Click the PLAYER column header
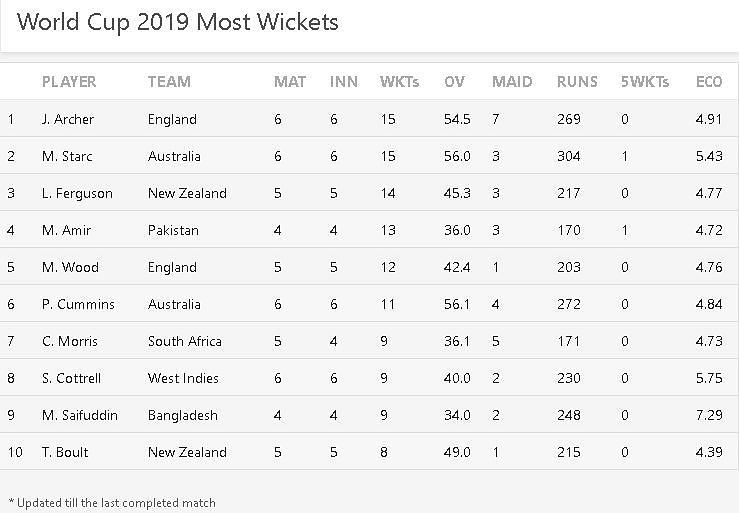This screenshot has height=513, width=739. (69, 82)
